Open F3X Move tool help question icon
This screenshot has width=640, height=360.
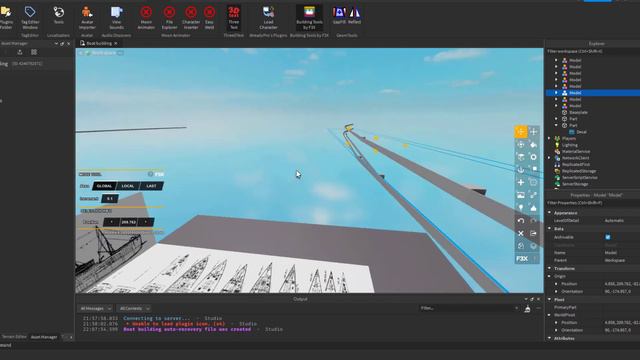click(x=150, y=174)
